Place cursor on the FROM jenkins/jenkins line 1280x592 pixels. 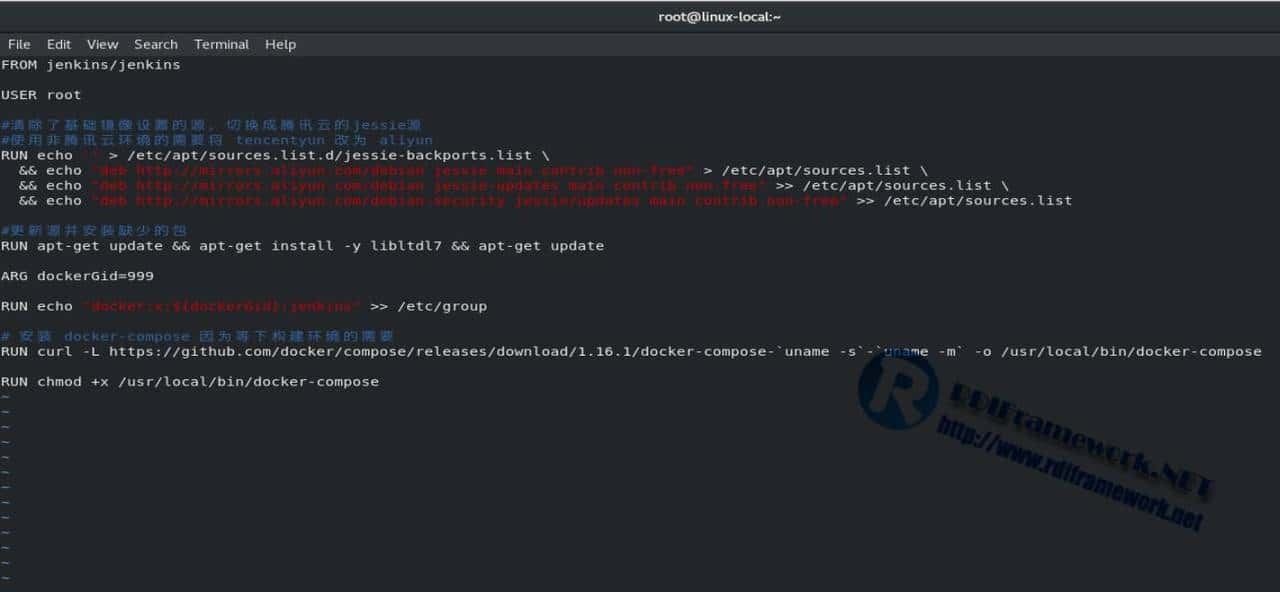[x=90, y=64]
